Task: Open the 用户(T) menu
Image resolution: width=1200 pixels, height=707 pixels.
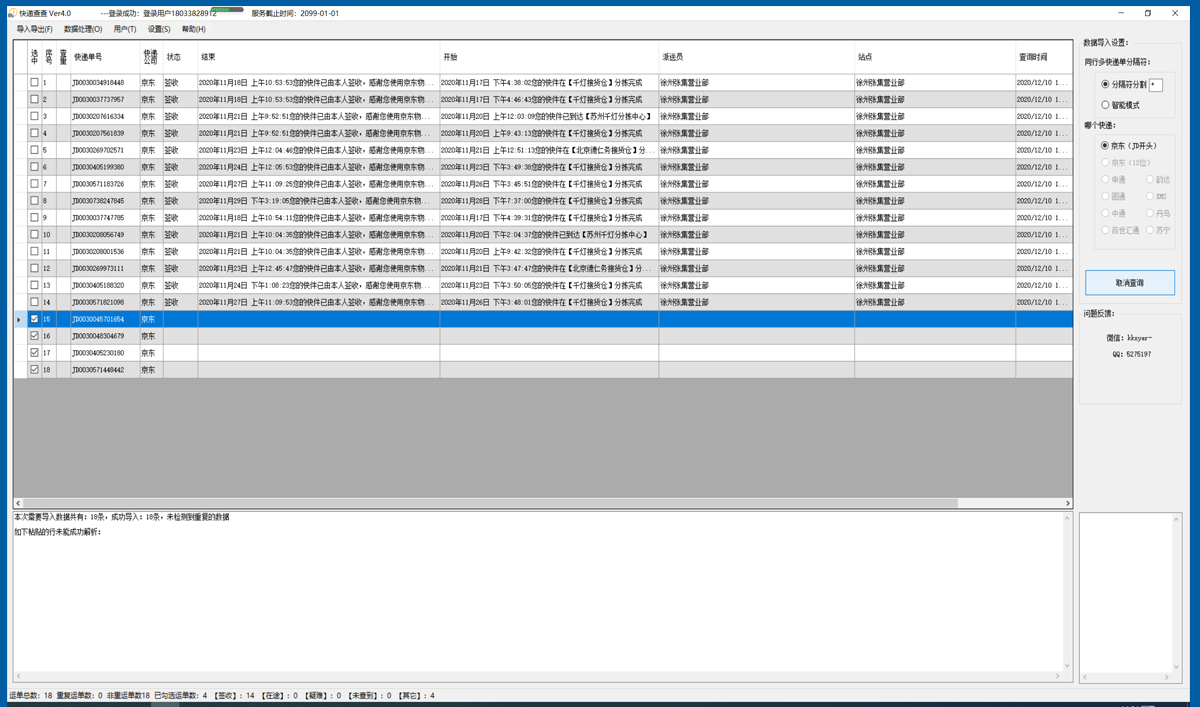Action: 125,29
